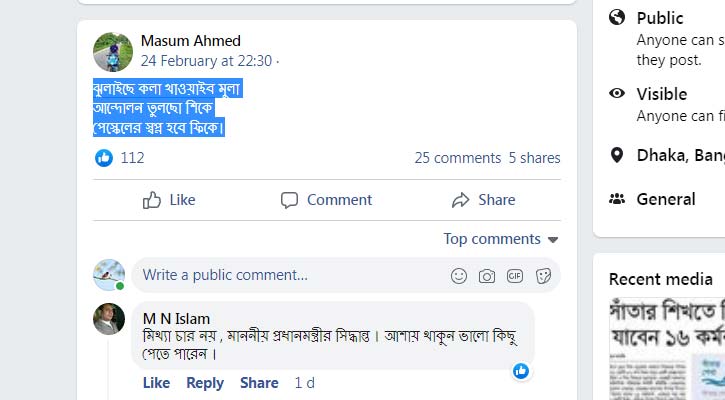Open Masum Ahmed's profile name link
Screen dimensions: 725x400
pos(191,41)
